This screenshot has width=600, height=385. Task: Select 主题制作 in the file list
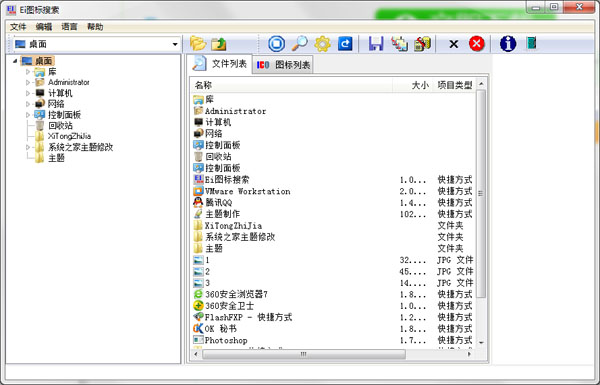pyautogui.click(x=334, y=214)
